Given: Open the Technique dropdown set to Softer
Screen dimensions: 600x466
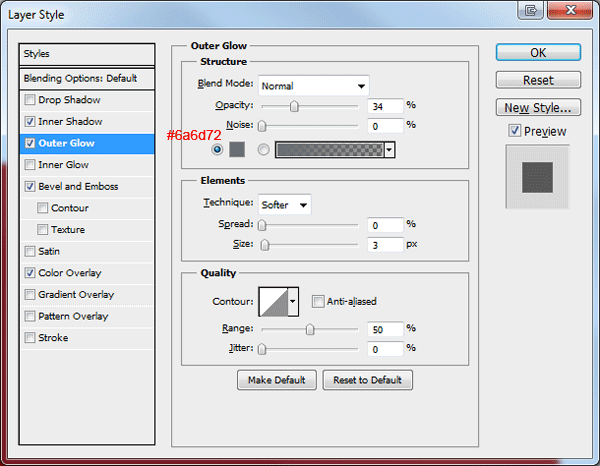Looking at the screenshot, I should [285, 205].
